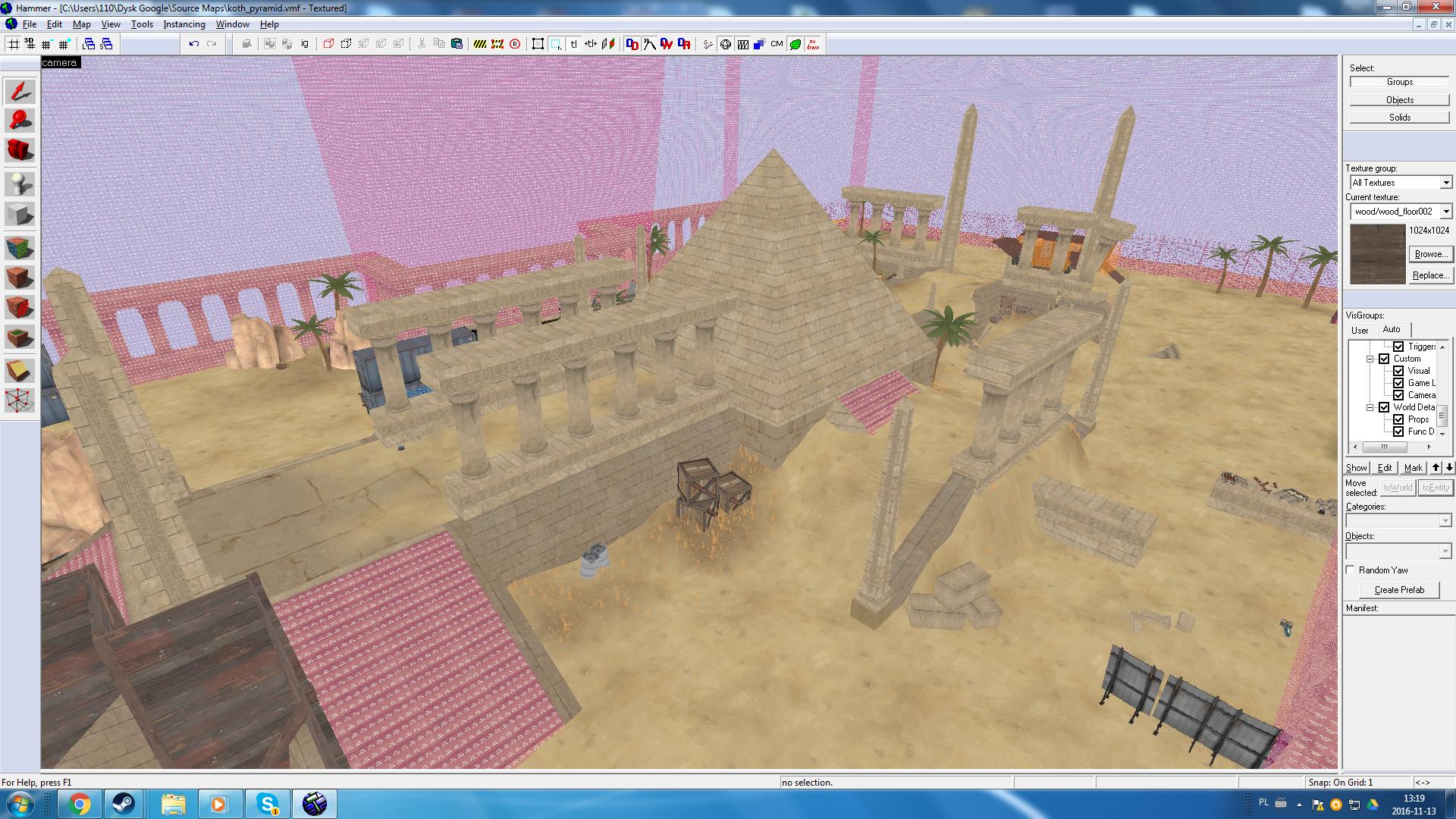1456x819 pixels.
Task: Click the Redo arrow
Action: coord(212,44)
